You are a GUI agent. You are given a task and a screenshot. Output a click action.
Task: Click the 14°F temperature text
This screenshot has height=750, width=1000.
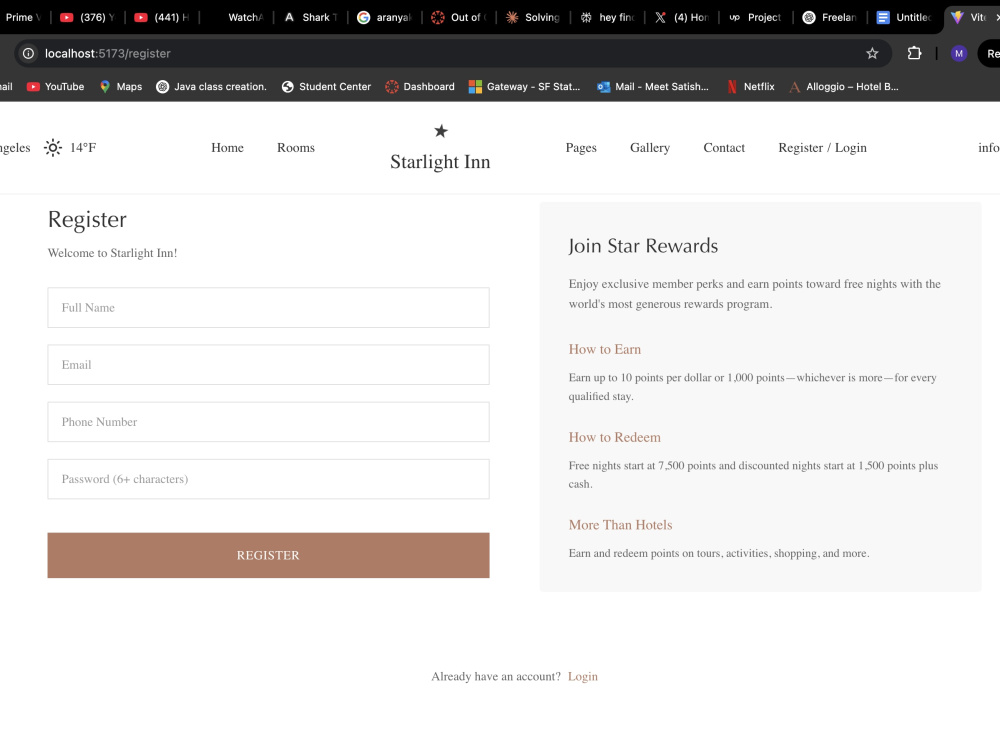[x=83, y=148]
